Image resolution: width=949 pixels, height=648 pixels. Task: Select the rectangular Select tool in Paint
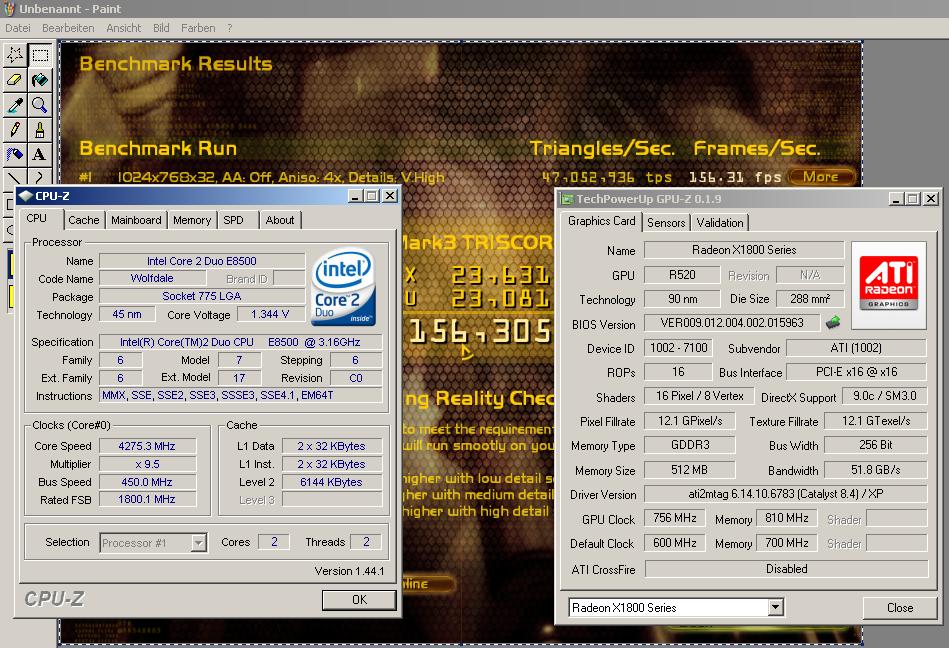tap(40, 56)
